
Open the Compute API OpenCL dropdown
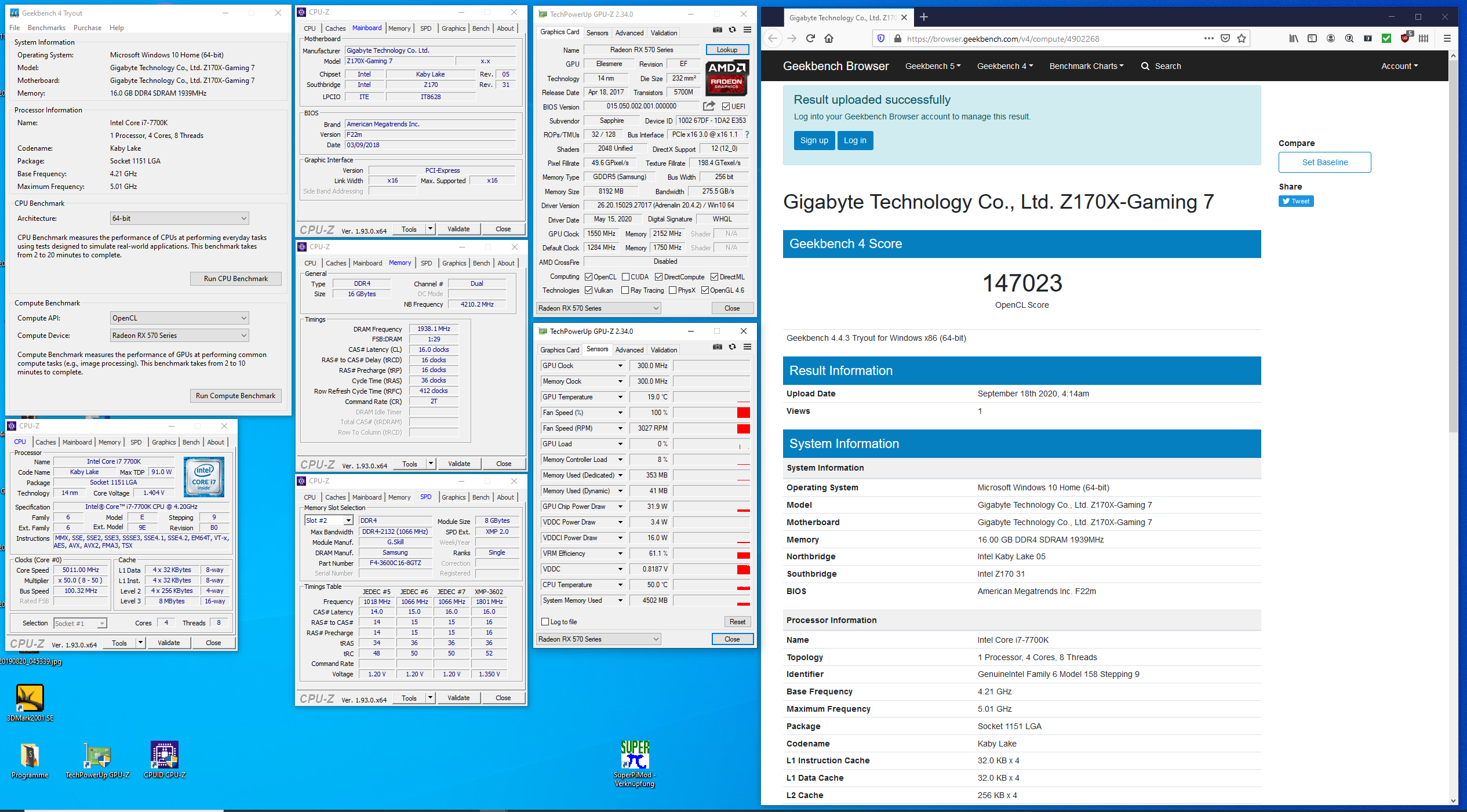pos(180,318)
